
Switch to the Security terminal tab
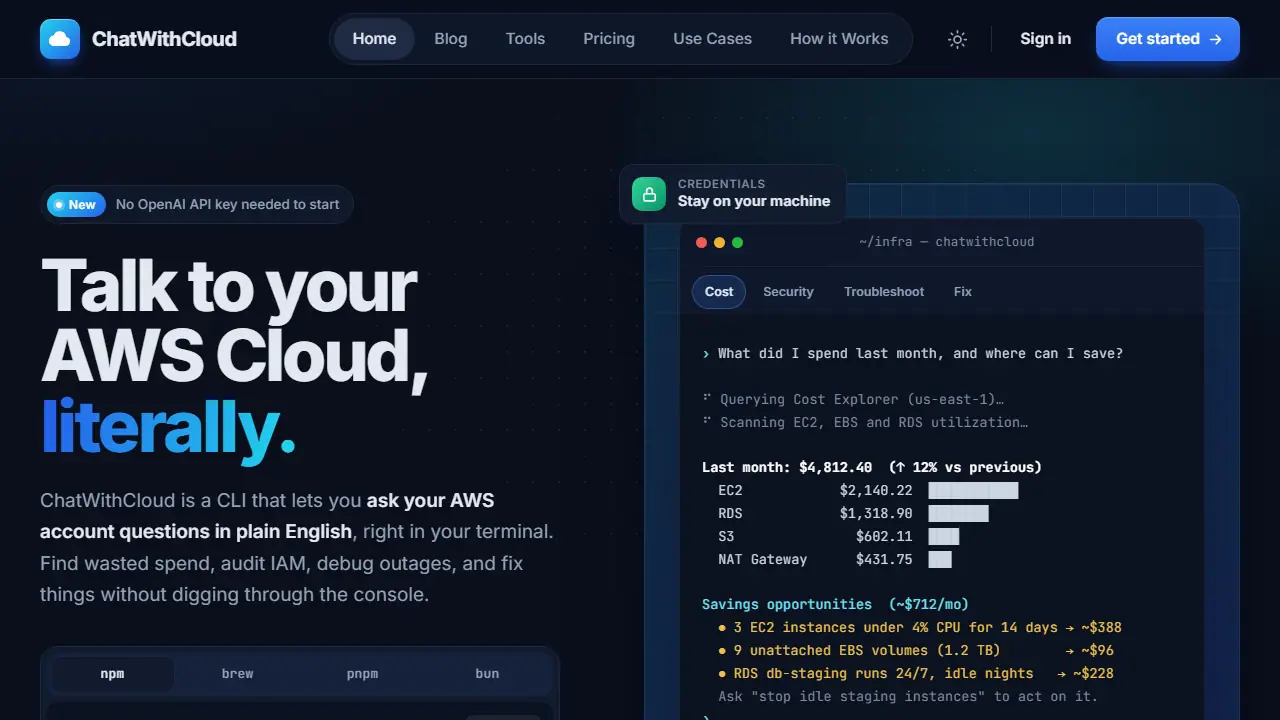[788, 292]
